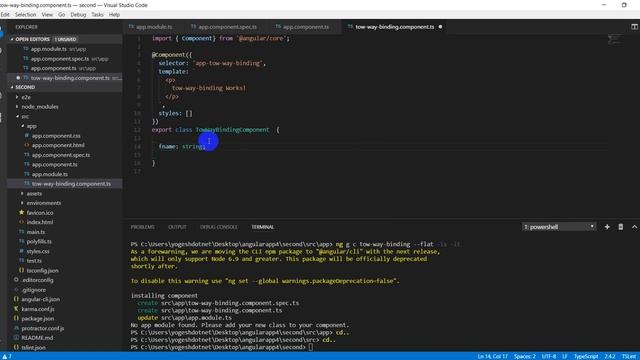Click the unsaved dot on tow-way-binding tab
Image resolution: width=640 pixels, height=360 pixels.
click(x=440, y=27)
